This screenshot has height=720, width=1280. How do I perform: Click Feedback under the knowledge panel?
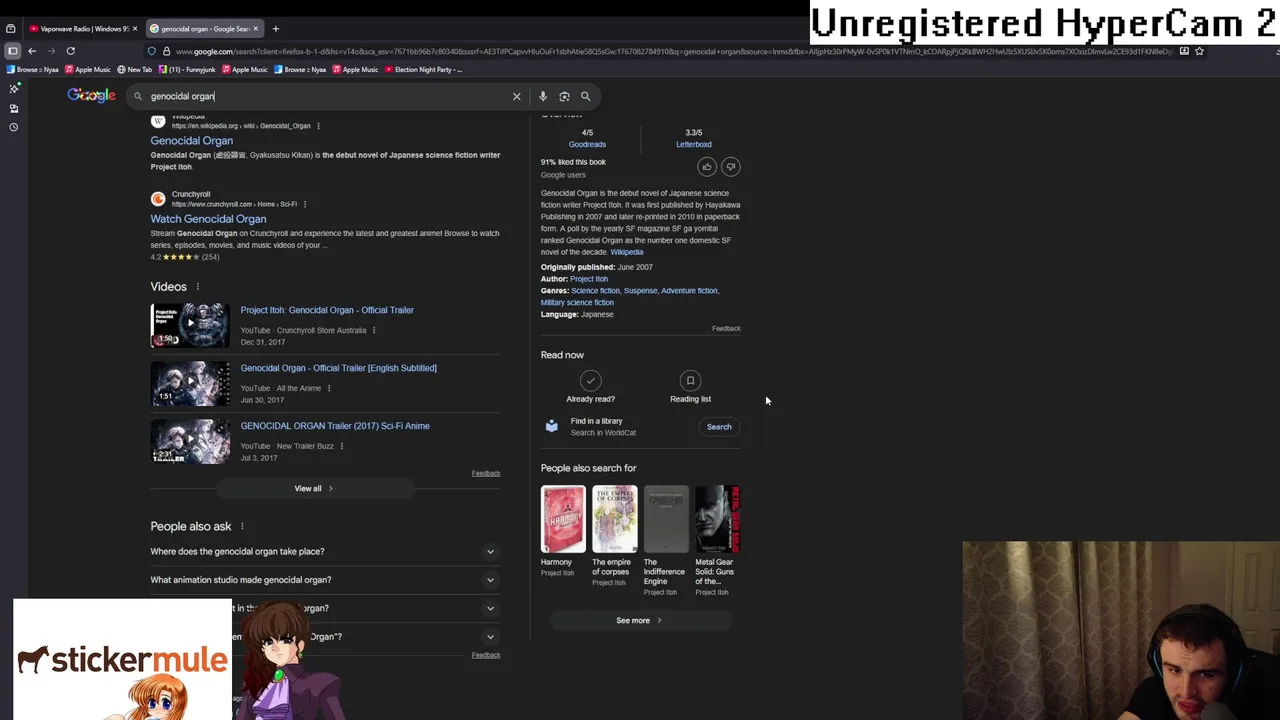[726, 329]
